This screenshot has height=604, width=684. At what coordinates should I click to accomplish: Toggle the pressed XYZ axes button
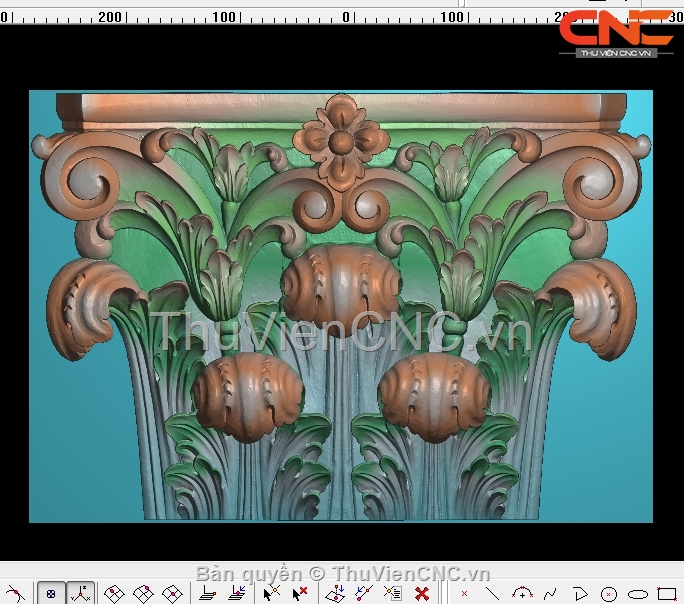coord(81,593)
